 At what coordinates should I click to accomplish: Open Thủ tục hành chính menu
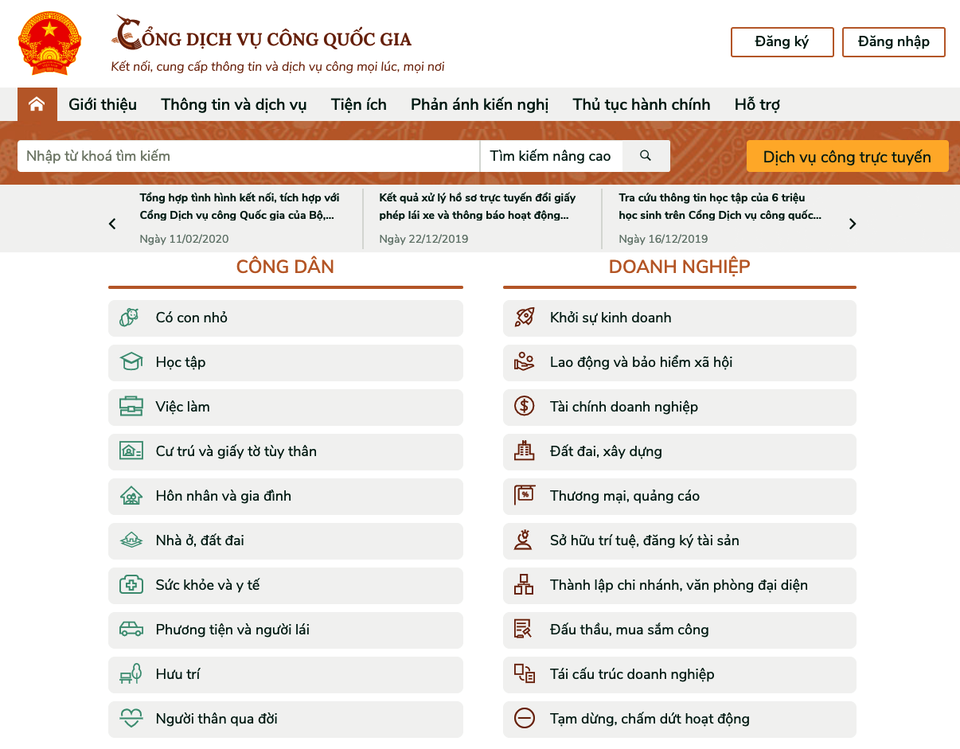(642, 105)
